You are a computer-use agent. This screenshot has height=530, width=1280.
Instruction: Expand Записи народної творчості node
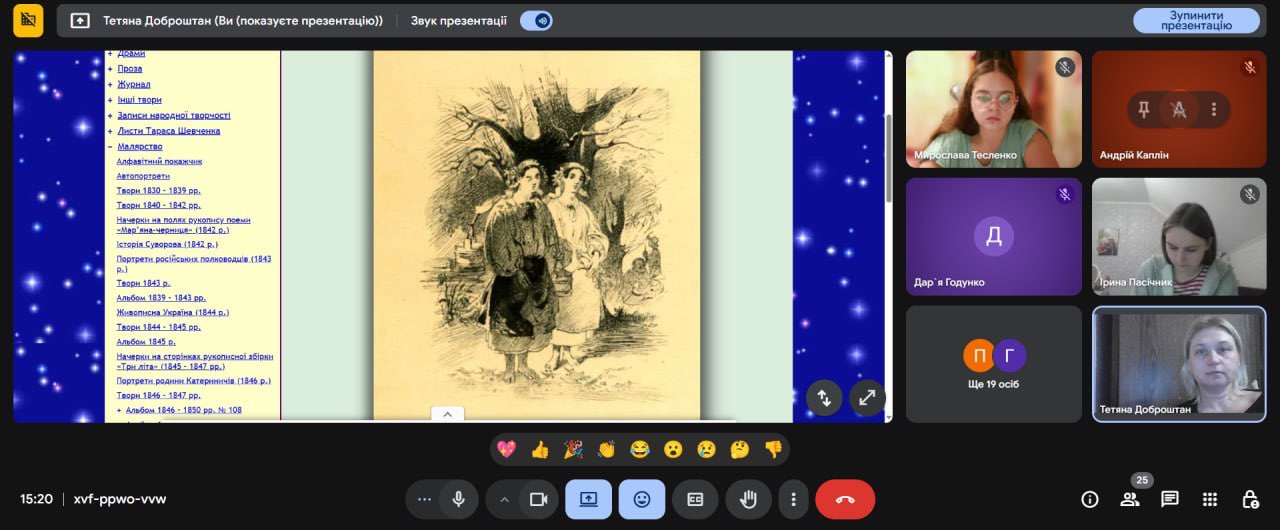pyautogui.click(x=110, y=115)
